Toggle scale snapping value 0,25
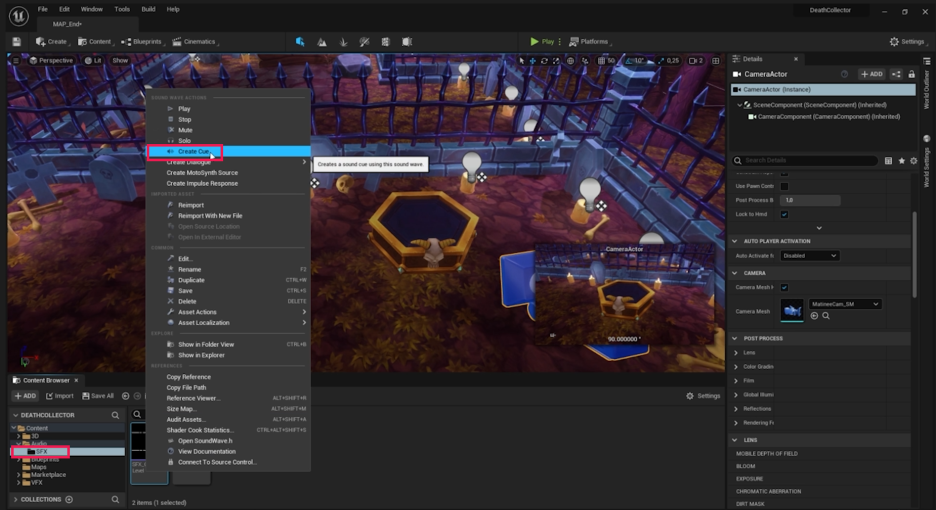936x510 pixels. pyautogui.click(x=669, y=60)
